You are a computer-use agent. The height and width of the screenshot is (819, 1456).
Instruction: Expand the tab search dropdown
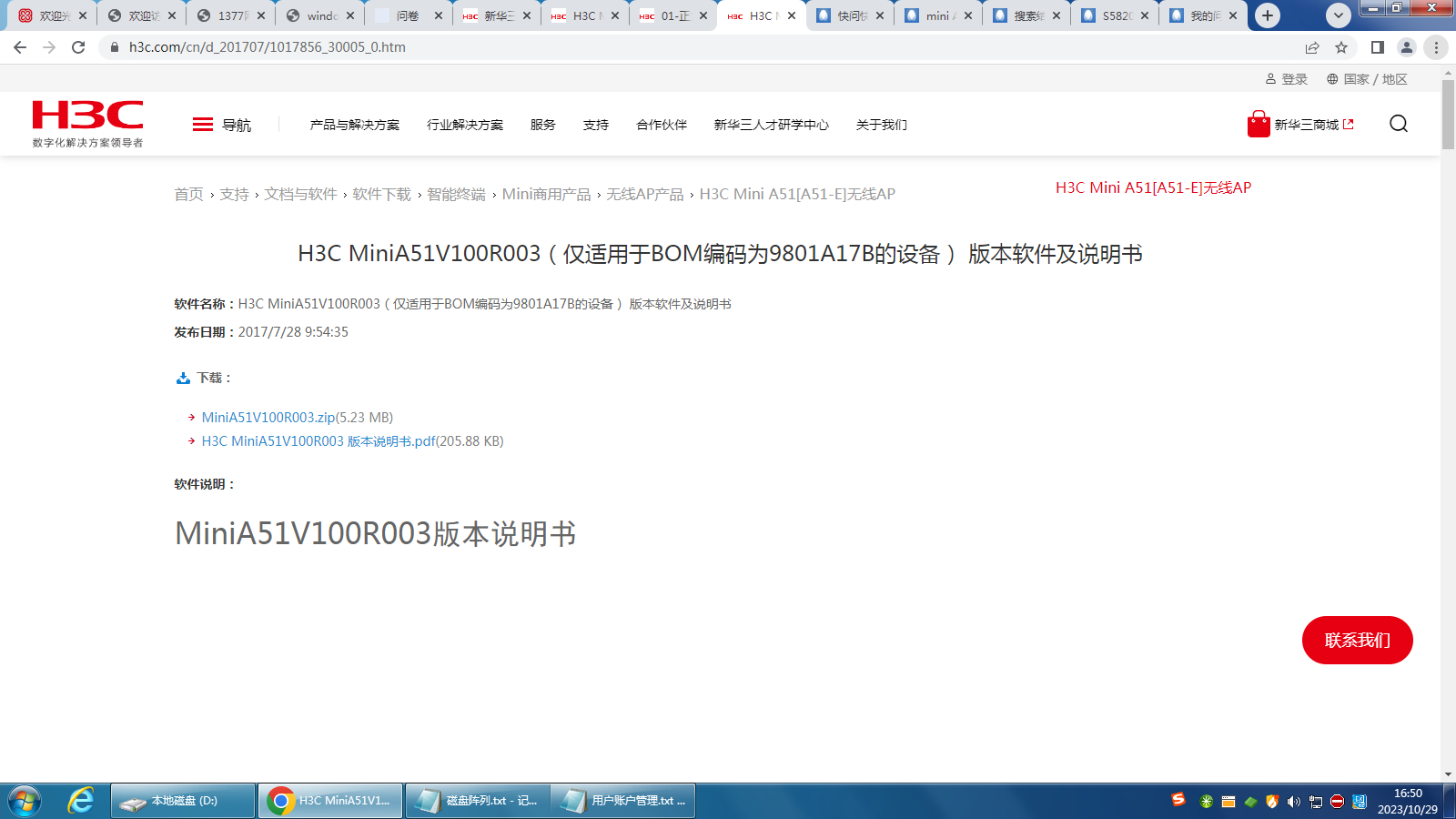pos(1339,15)
